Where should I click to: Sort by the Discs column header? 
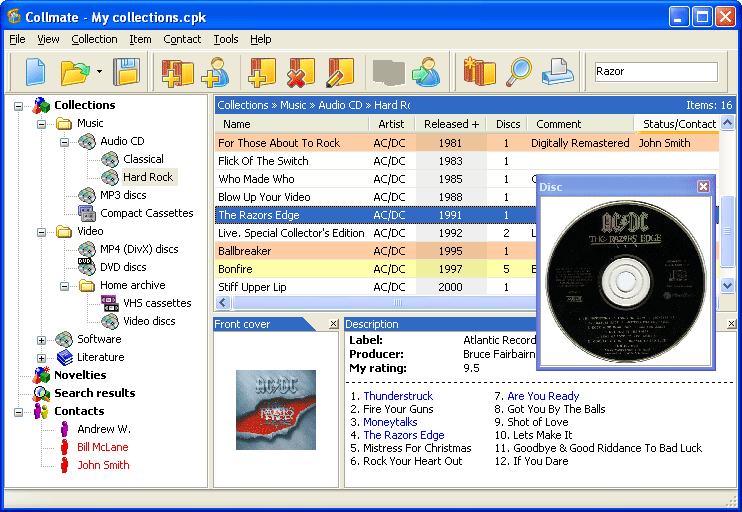(x=508, y=124)
